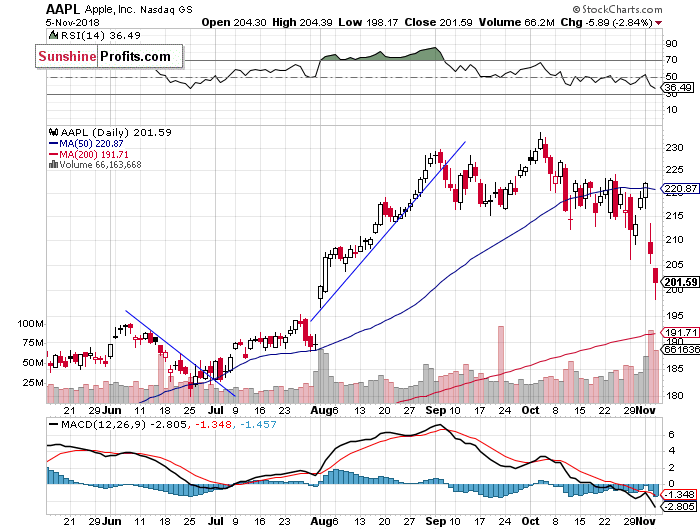Screen dimensions: 700x530
Task: Click the candlestick icon beside AAPL (Daily)
Action: coord(53,132)
